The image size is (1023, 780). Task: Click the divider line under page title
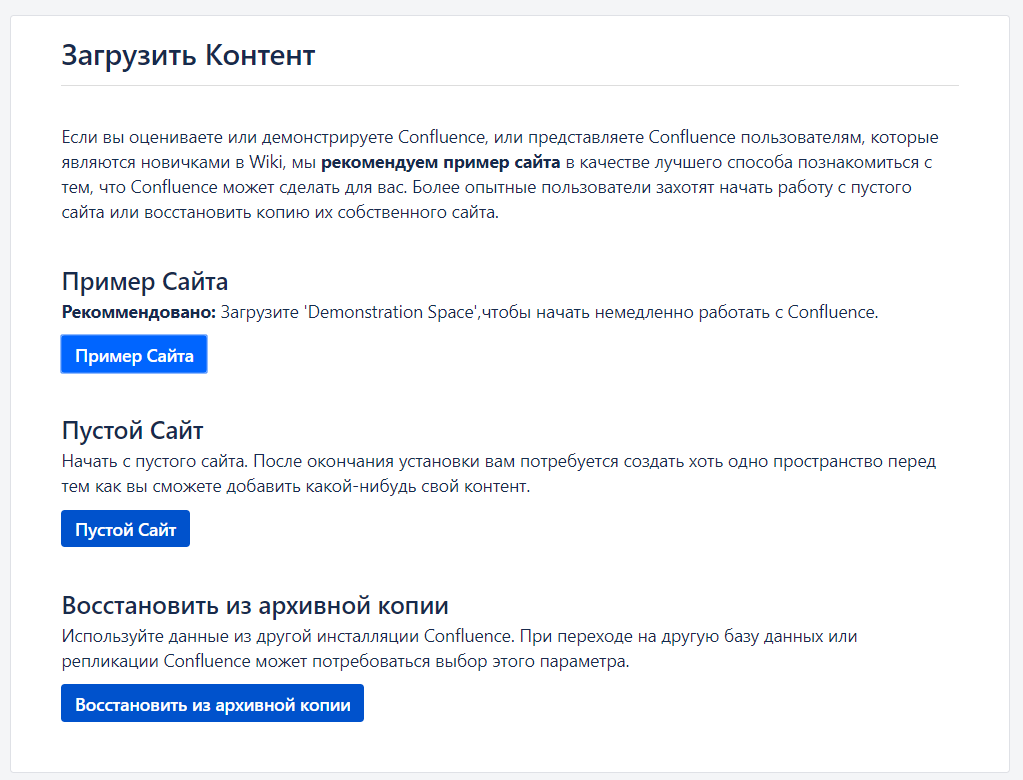[510, 86]
